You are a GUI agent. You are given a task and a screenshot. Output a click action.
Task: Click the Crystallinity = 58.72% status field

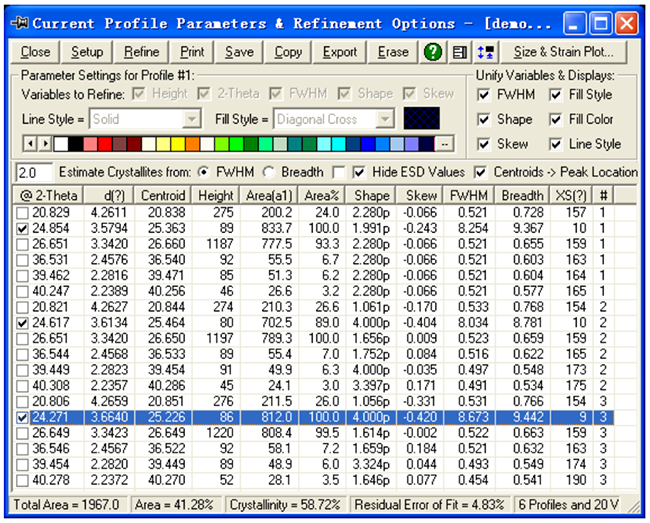tap(285, 505)
